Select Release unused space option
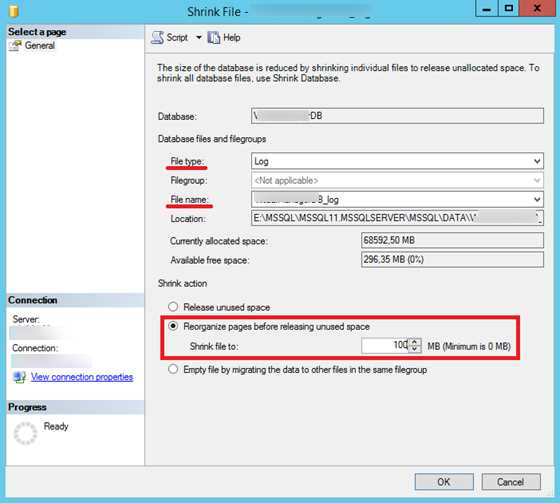Image resolution: width=560 pixels, height=503 pixels. pos(173,307)
